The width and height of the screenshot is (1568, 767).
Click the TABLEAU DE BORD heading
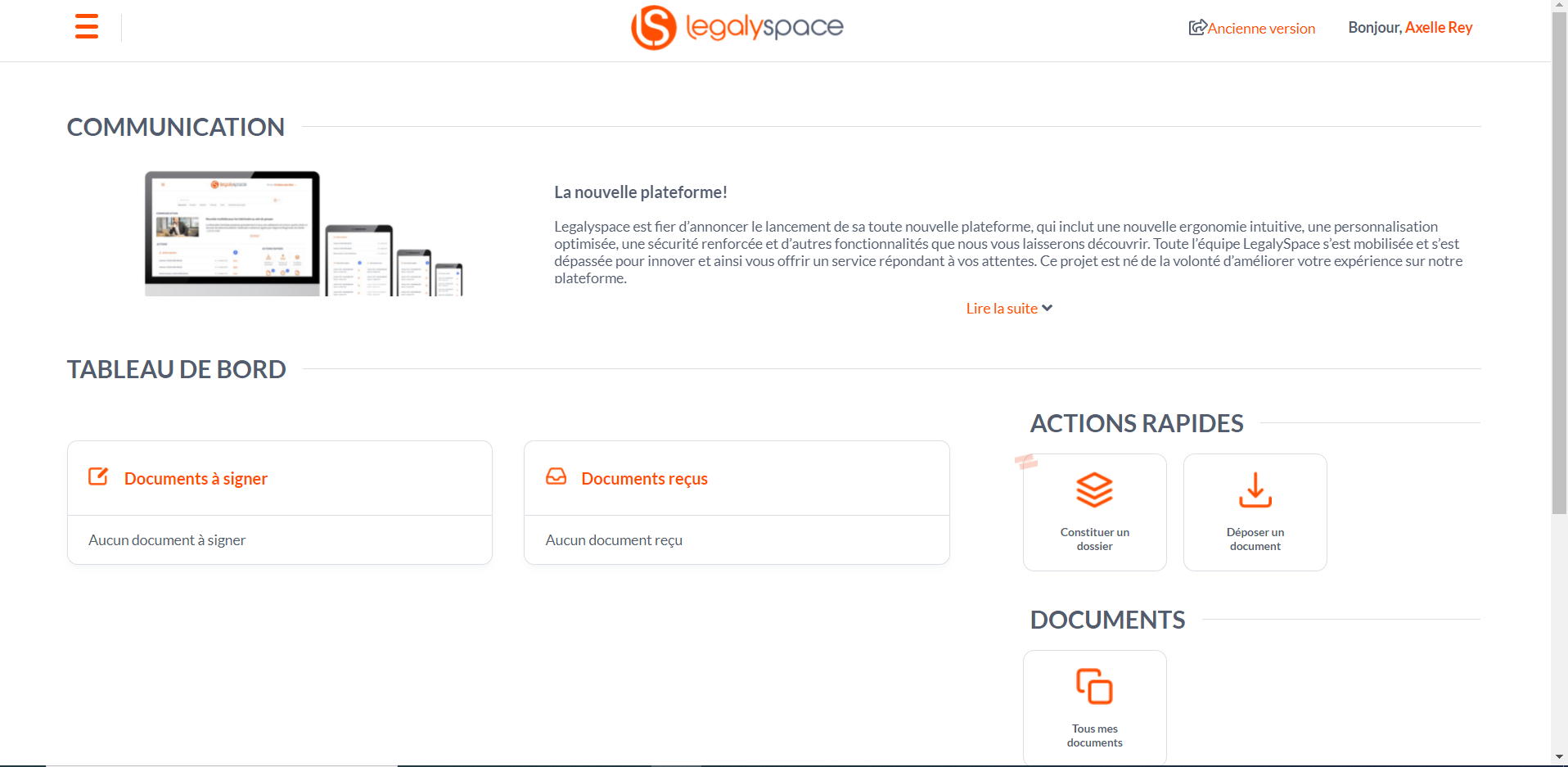click(x=177, y=369)
